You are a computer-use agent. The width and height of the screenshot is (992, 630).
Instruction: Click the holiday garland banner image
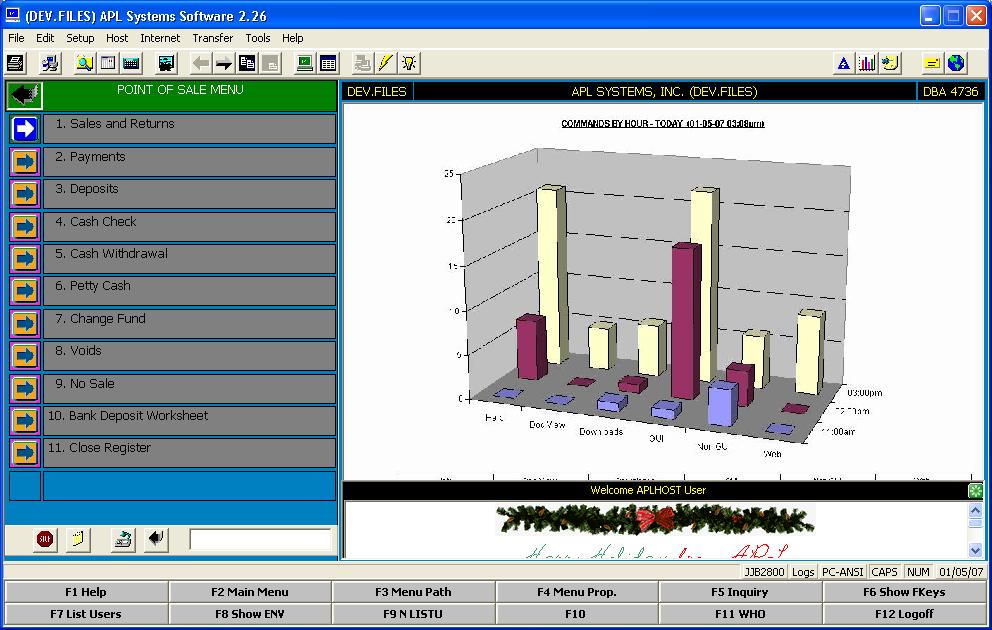click(655, 519)
